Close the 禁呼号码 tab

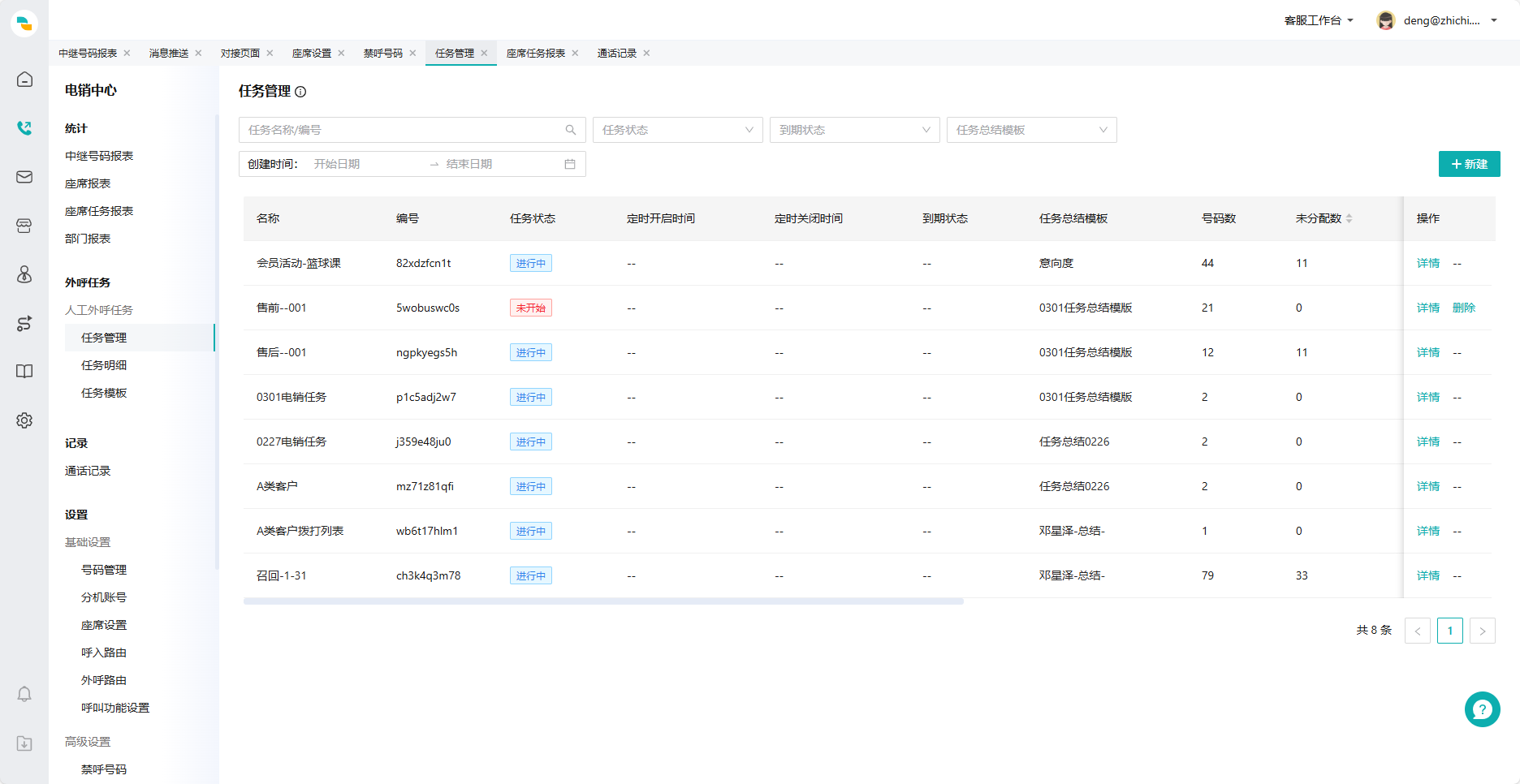coord(412,53)
